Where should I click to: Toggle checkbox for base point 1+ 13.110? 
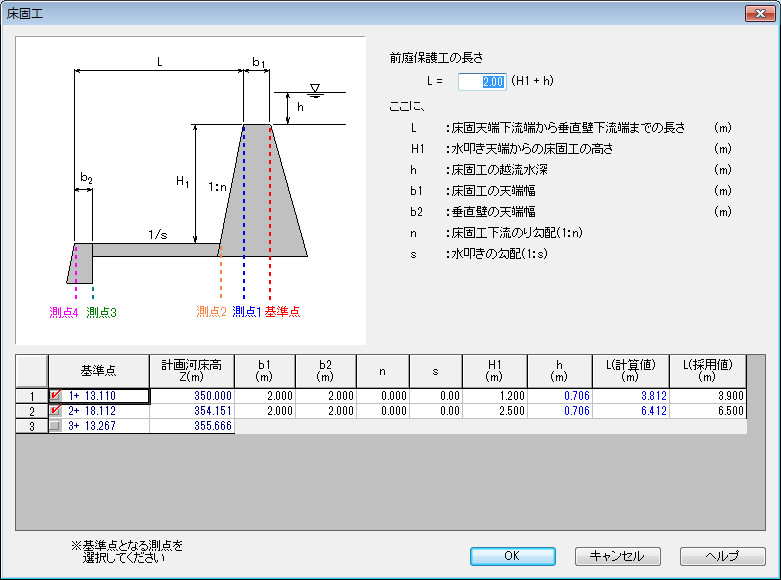click(55, 396)
